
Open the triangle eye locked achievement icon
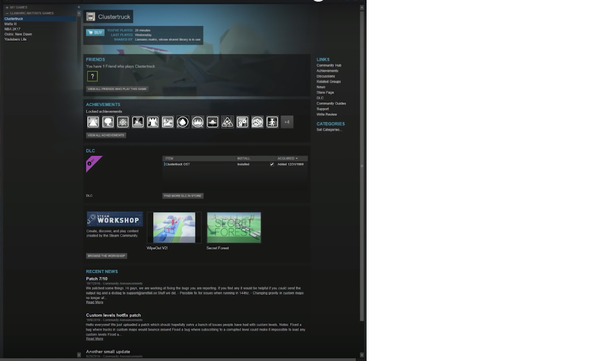(227, 122)
